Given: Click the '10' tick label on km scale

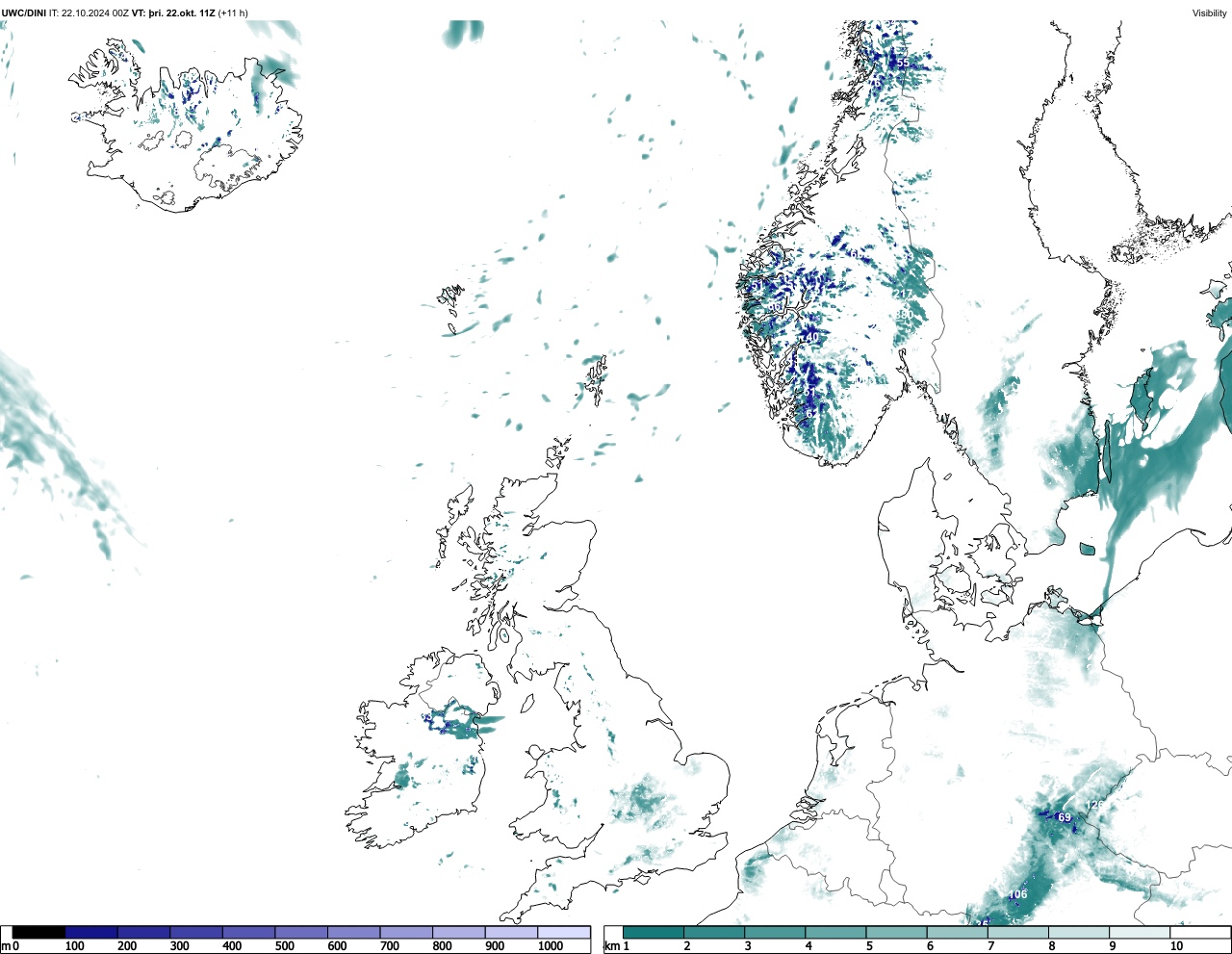Looking at the screenshot, I should point(1176,946).
